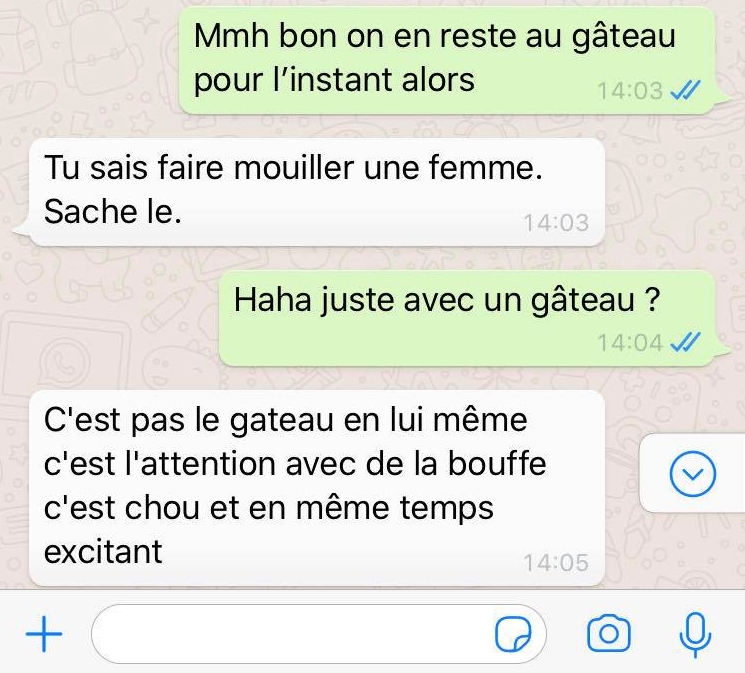Select the "Mmh bon on en reste" message
This screenshot has height=673, width=745.
click(448, 60)
